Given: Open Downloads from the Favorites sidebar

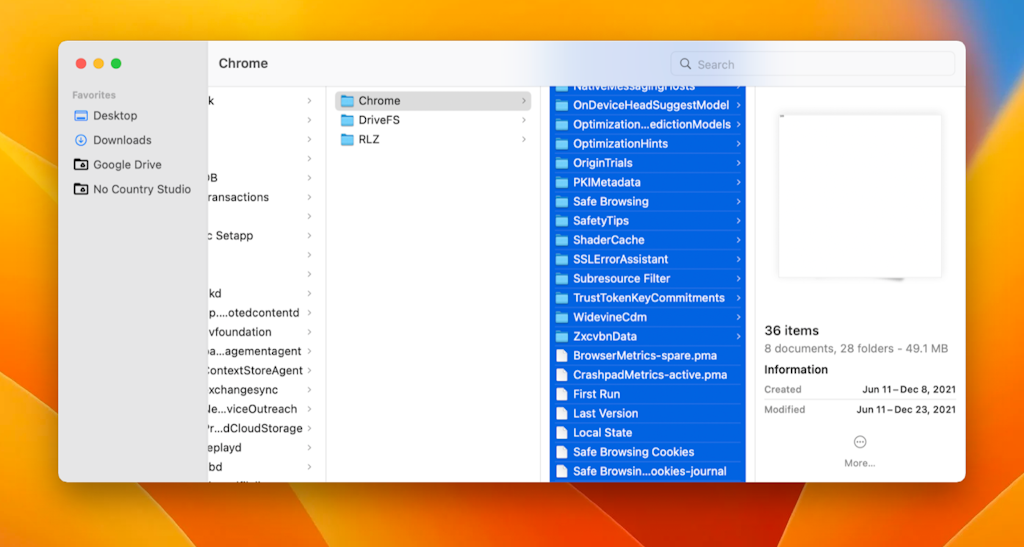Looking at the screenshot, I should pyautogui.click(x=122, y=140).
